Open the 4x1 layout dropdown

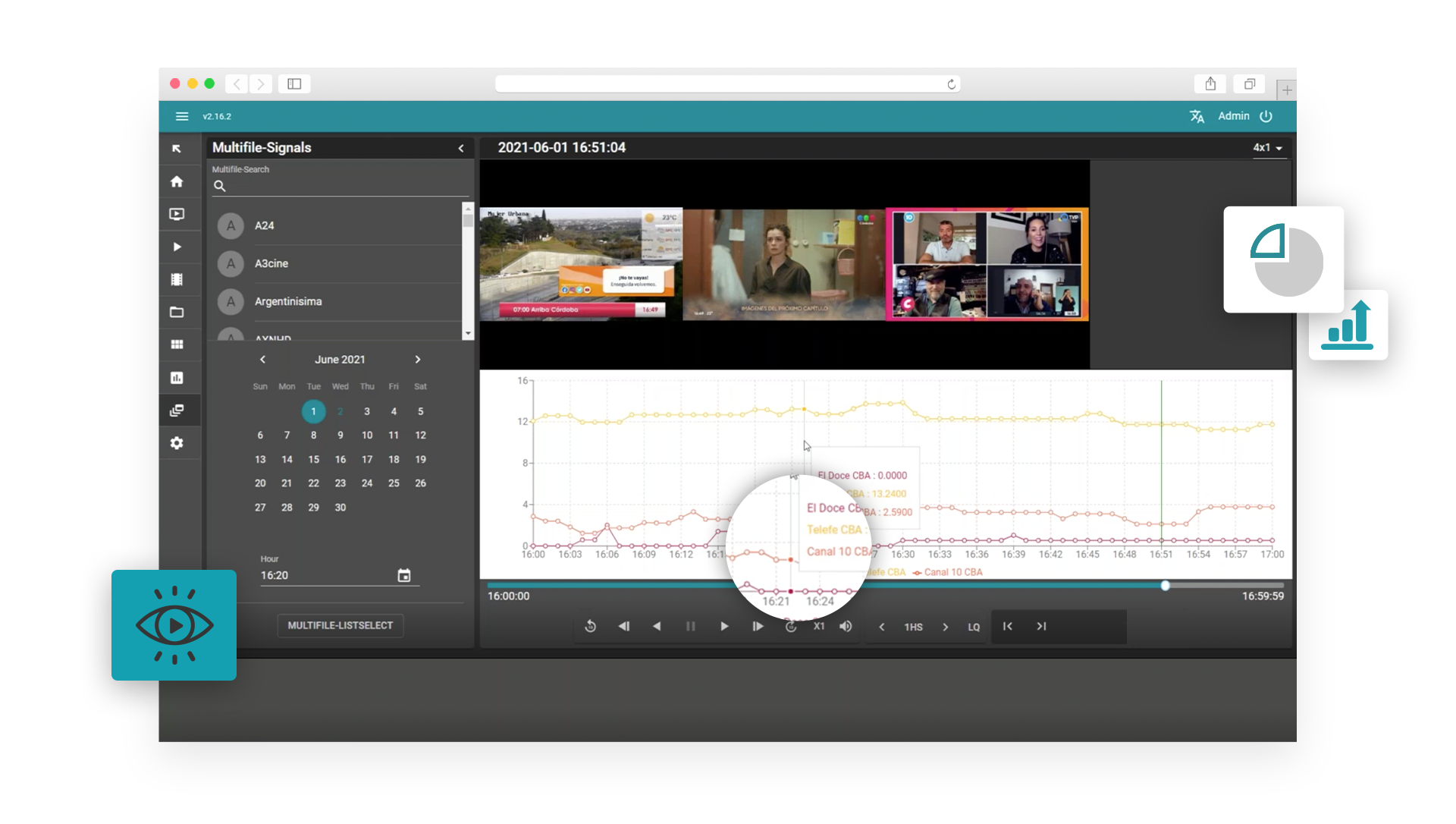(x=1267, y=148)
